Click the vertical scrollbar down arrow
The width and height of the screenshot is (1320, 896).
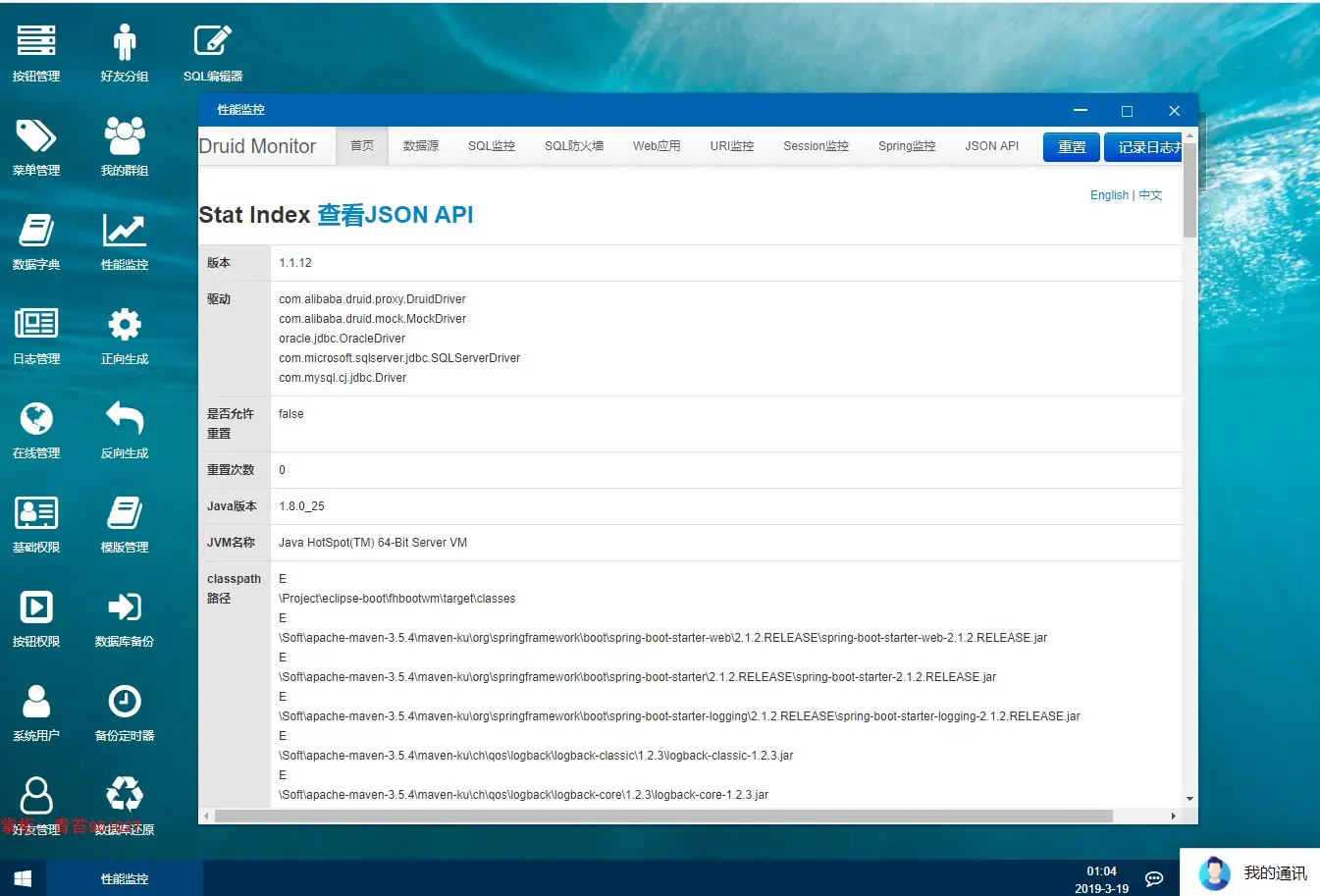(x=1189, y=799)
